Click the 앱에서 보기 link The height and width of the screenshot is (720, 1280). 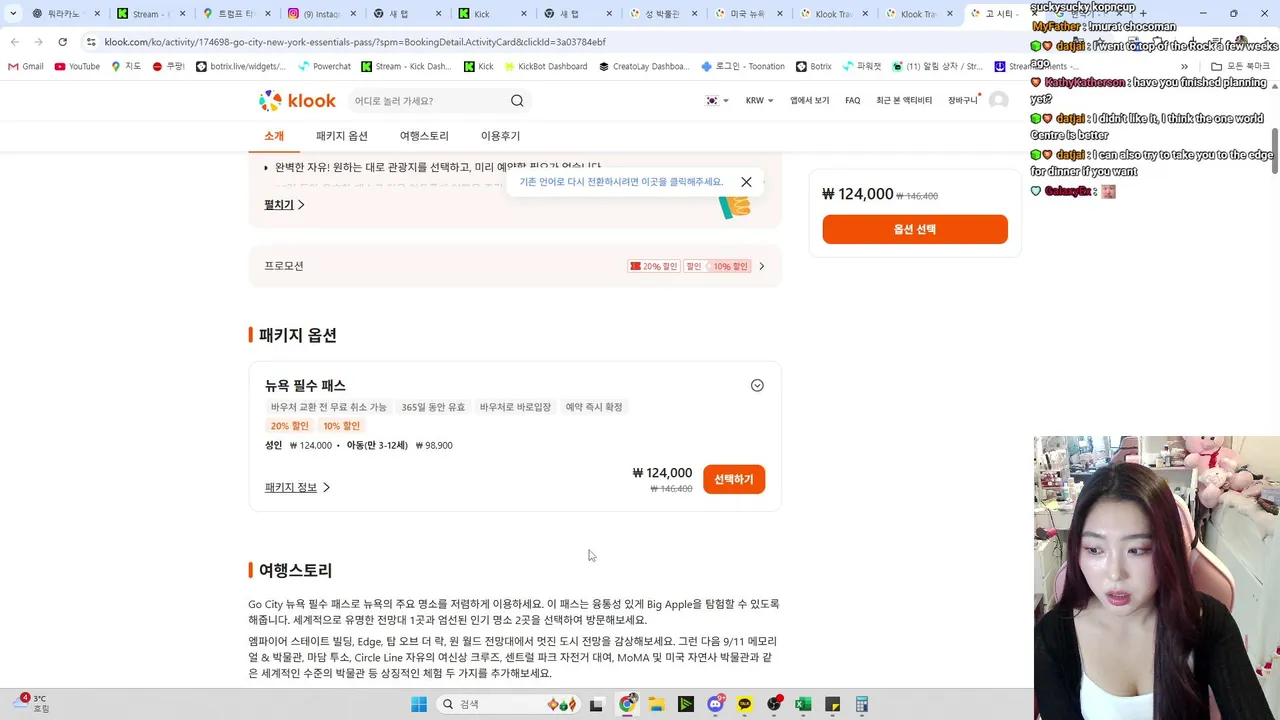(x=810, y=100)
